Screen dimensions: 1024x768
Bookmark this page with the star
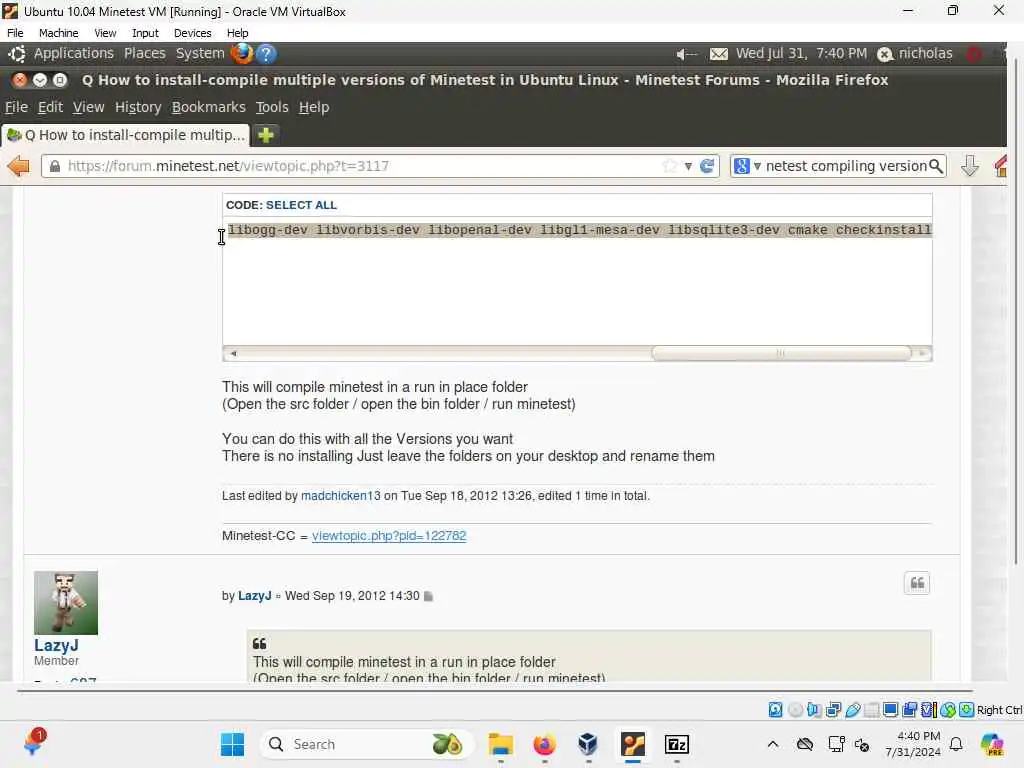(669, 166)
